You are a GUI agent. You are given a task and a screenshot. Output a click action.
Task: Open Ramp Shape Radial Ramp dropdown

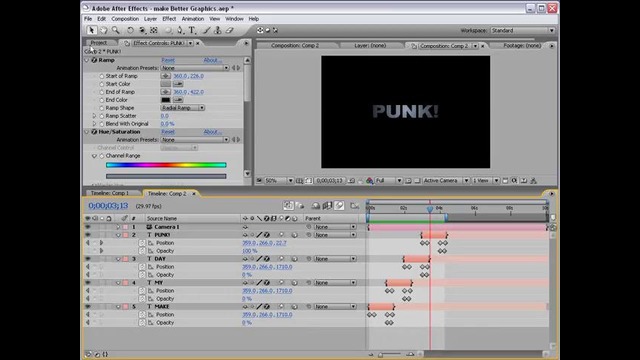click(183, 108)
